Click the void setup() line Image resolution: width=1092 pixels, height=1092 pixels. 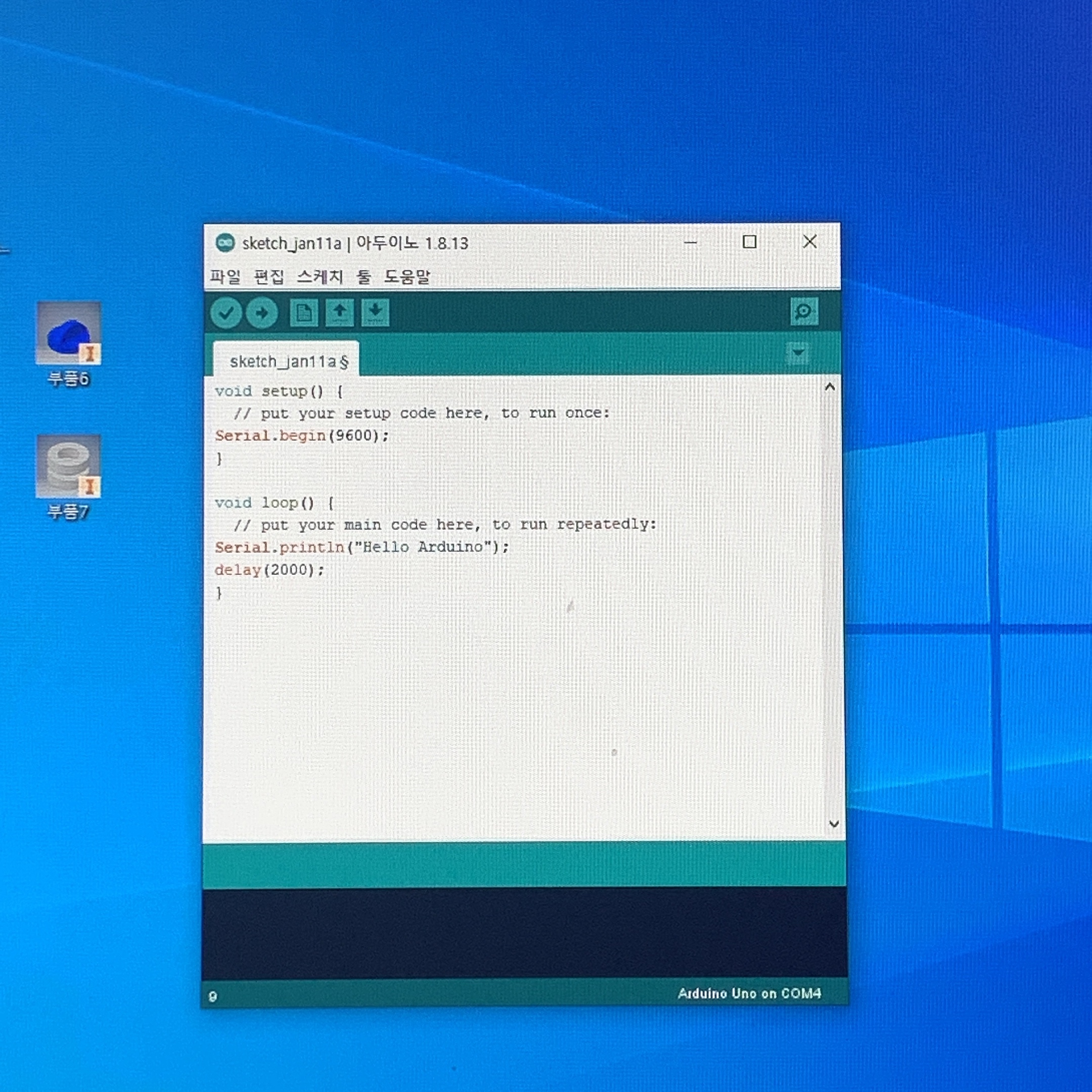(x=279, y=391)
